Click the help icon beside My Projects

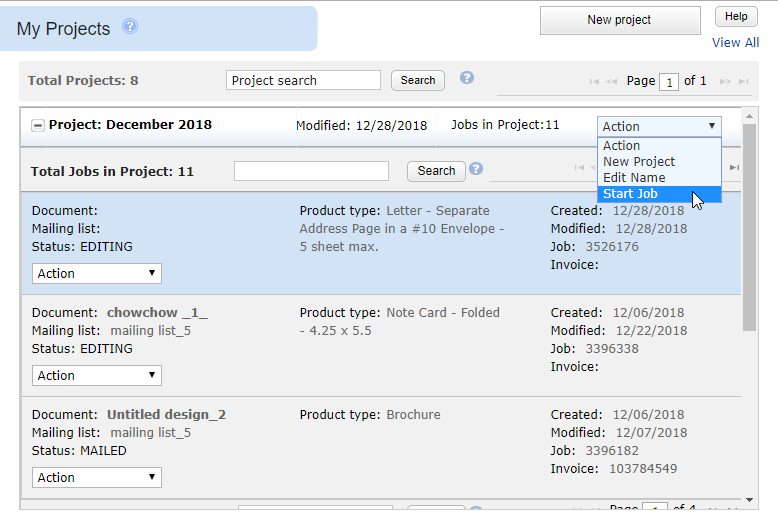click(130, 27)
